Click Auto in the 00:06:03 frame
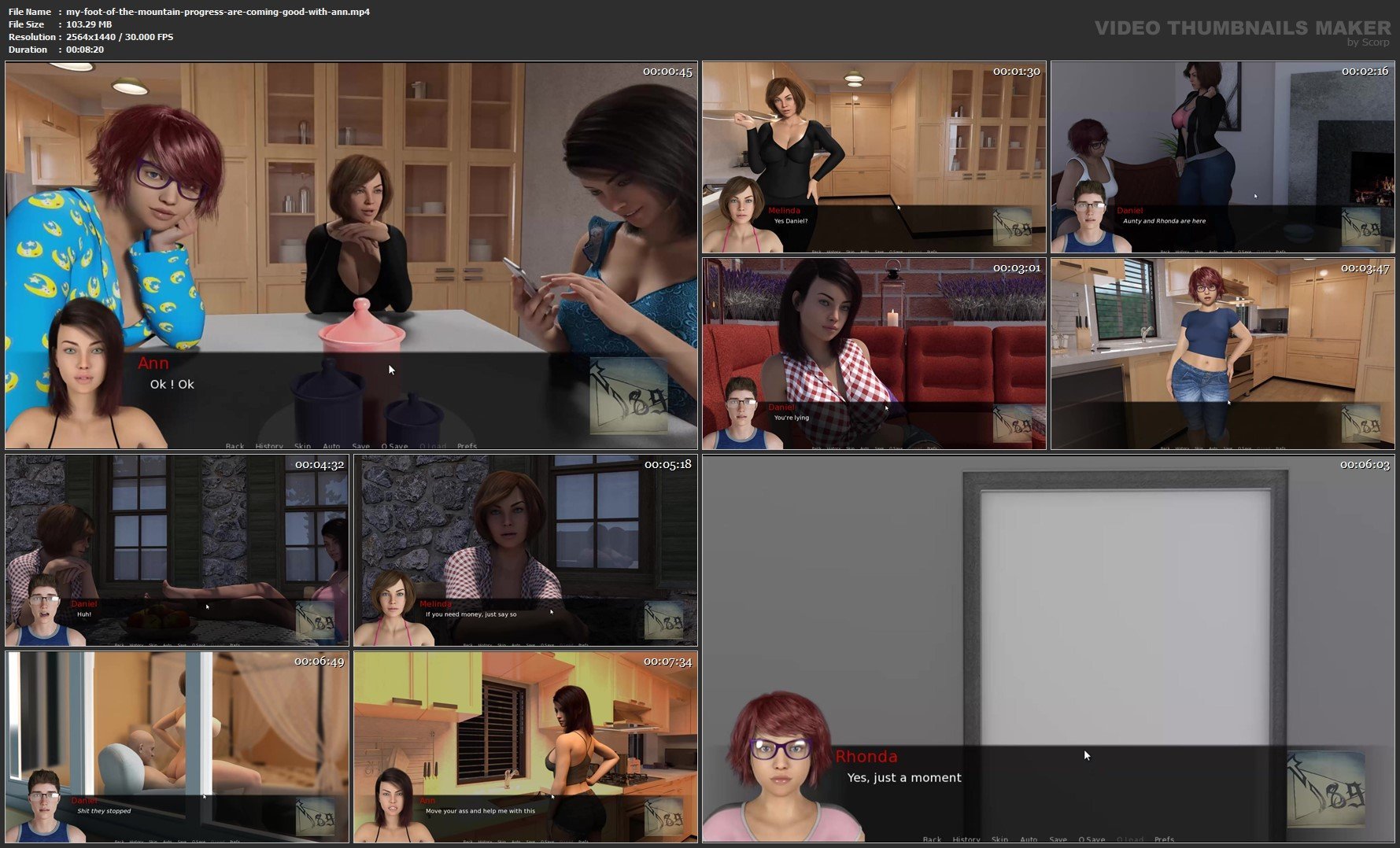The height and width of the screenshot is (848, 1400). [x=1029, y=839]
